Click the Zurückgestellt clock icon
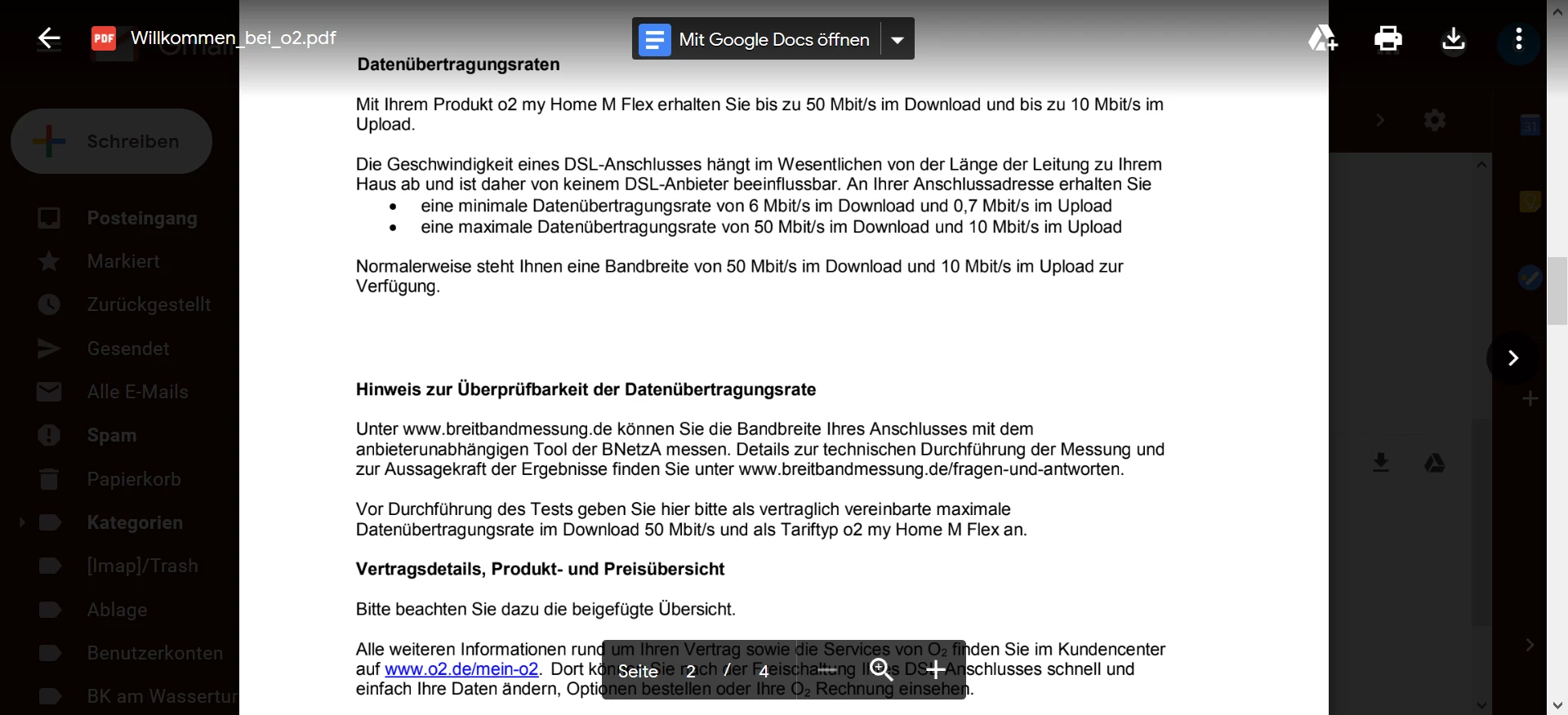Screen dimensions: 1568x715 coord(49,304)
